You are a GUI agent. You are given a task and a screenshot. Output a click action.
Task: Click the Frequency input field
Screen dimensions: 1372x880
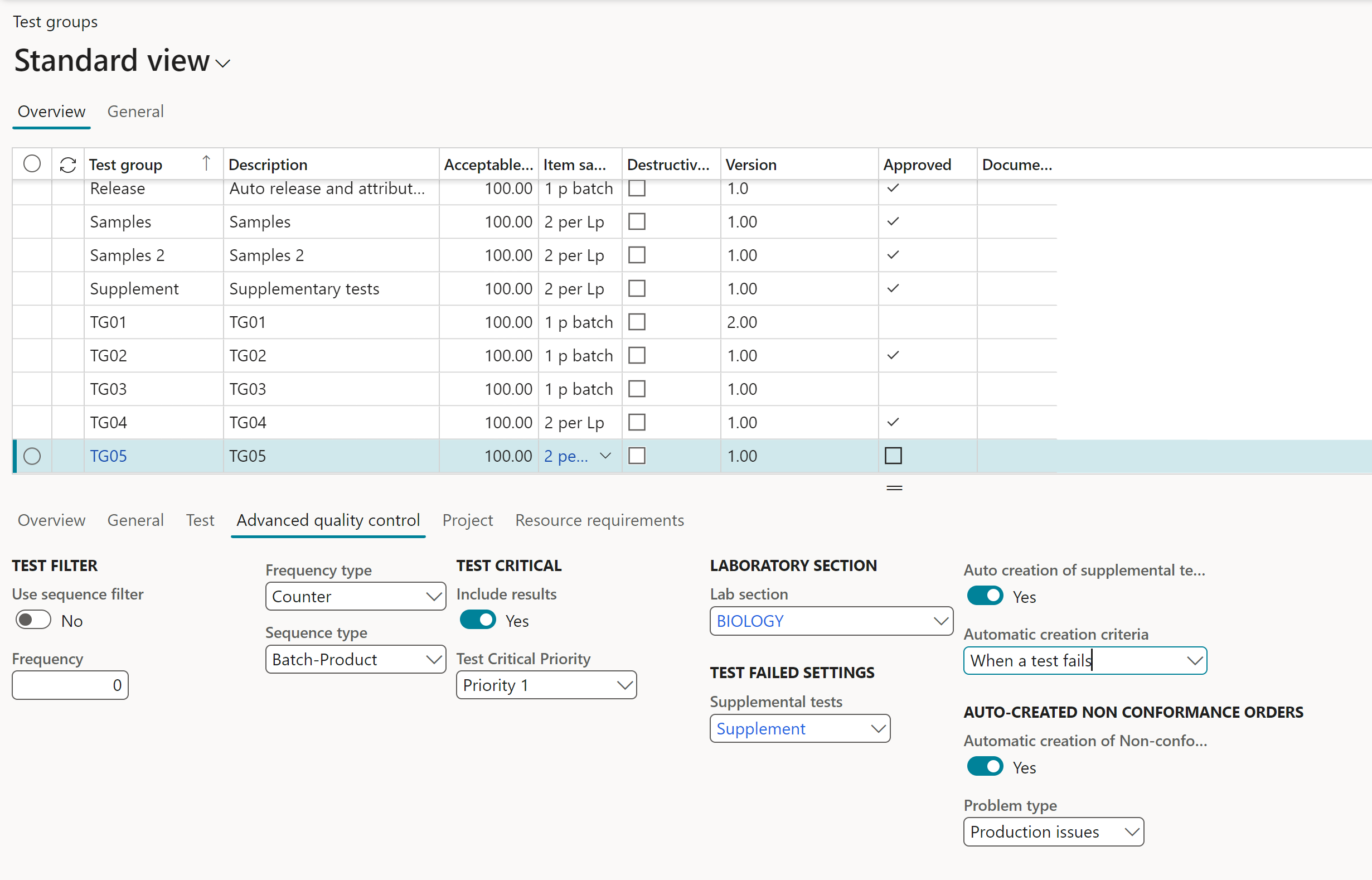[x=70, y=685]
